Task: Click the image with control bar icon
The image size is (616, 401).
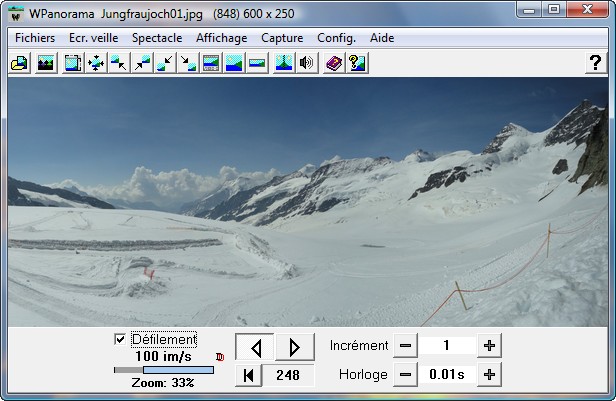Action: [x=211, y=63]
